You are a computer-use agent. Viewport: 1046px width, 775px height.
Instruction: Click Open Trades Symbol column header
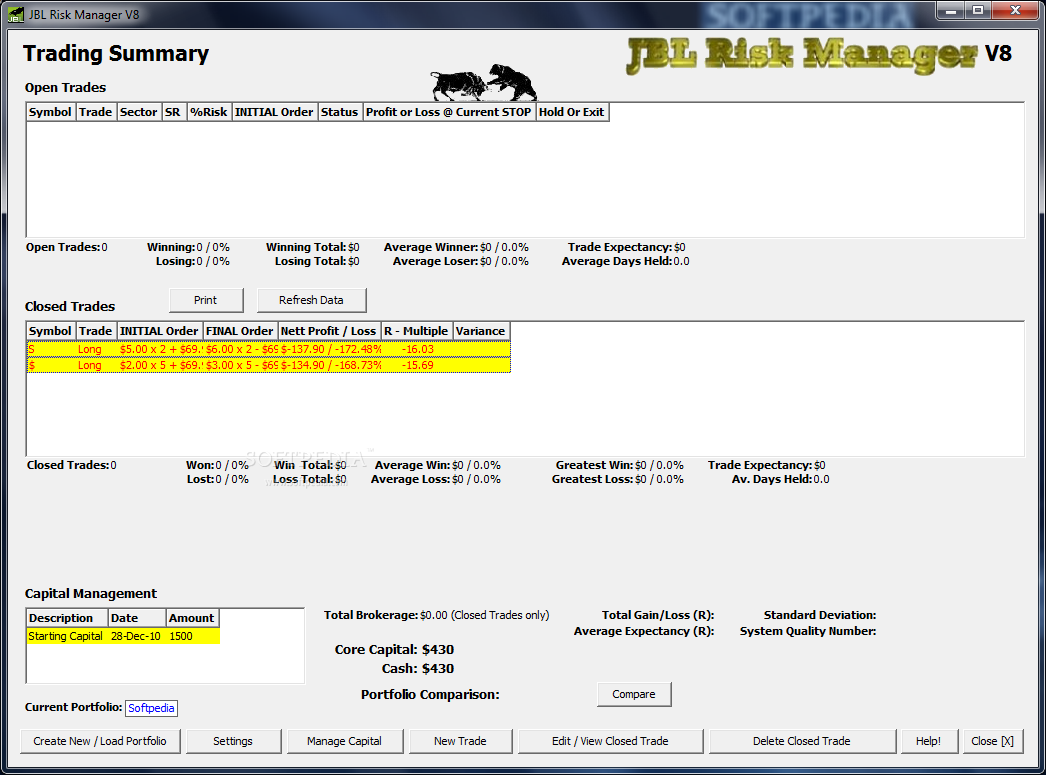(x=50, y=112)
